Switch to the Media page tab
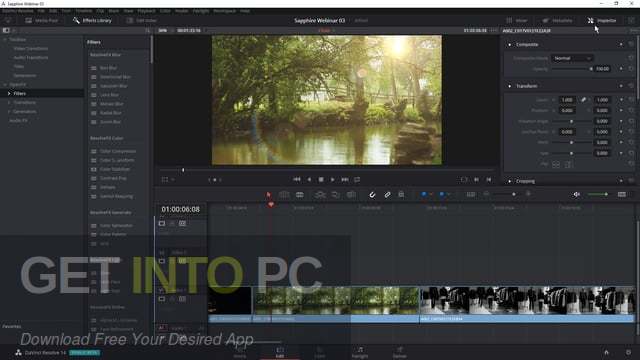Screen dimensions: 640x360 click(240, 353)
